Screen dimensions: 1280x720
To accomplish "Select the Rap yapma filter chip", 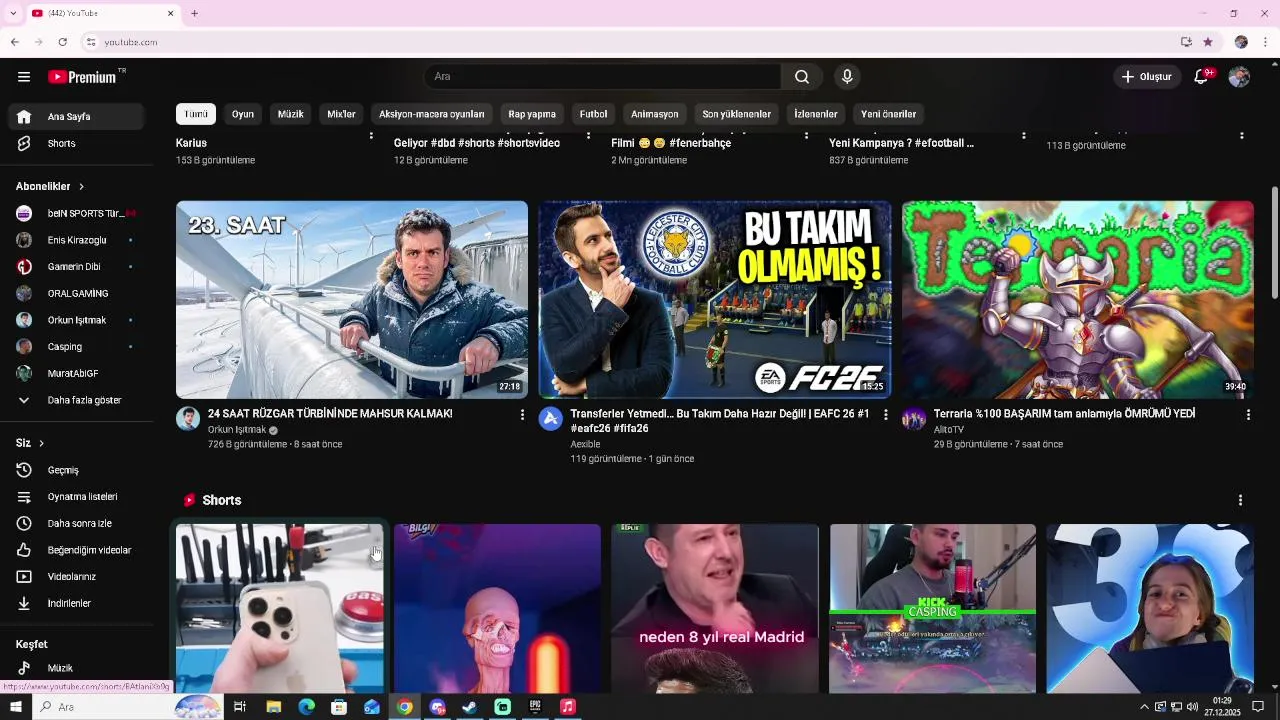I will tap(532, 114).
